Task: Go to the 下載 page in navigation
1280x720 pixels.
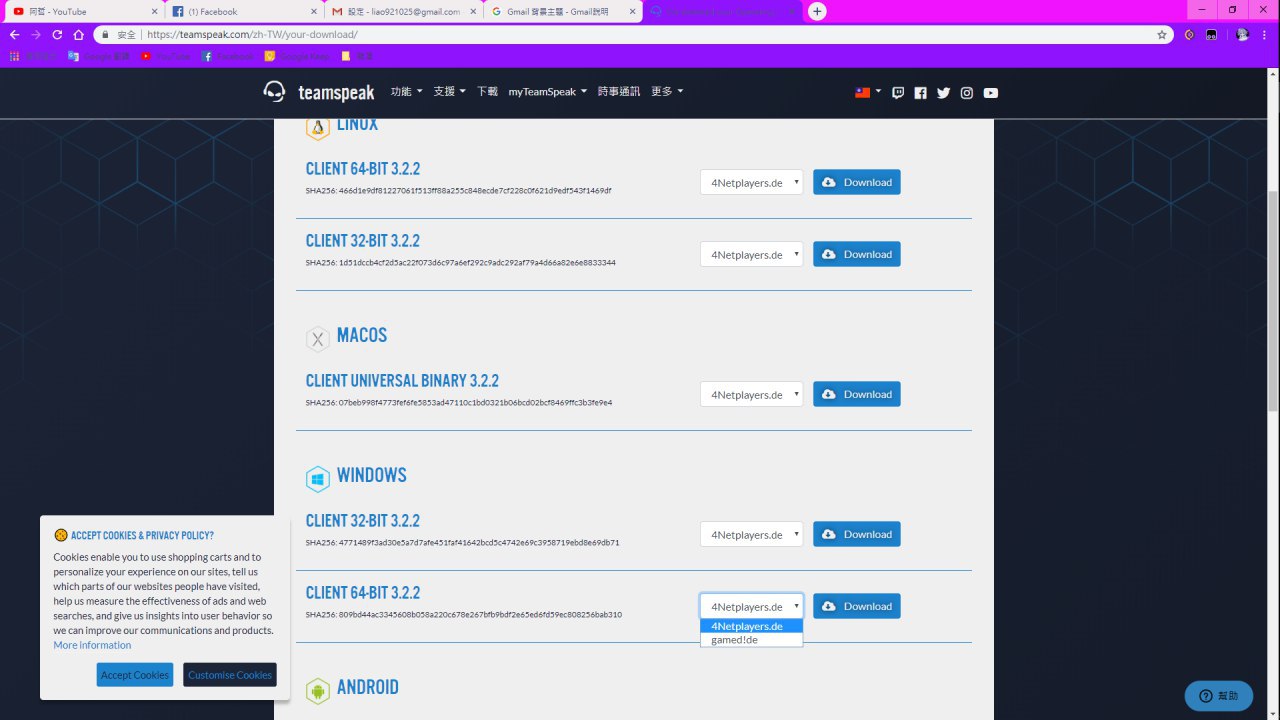Action: (487, 91)
